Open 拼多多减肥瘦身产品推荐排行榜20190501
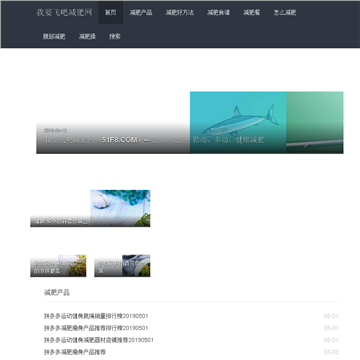This screenshot has width=360, height=360. [96, 328]
